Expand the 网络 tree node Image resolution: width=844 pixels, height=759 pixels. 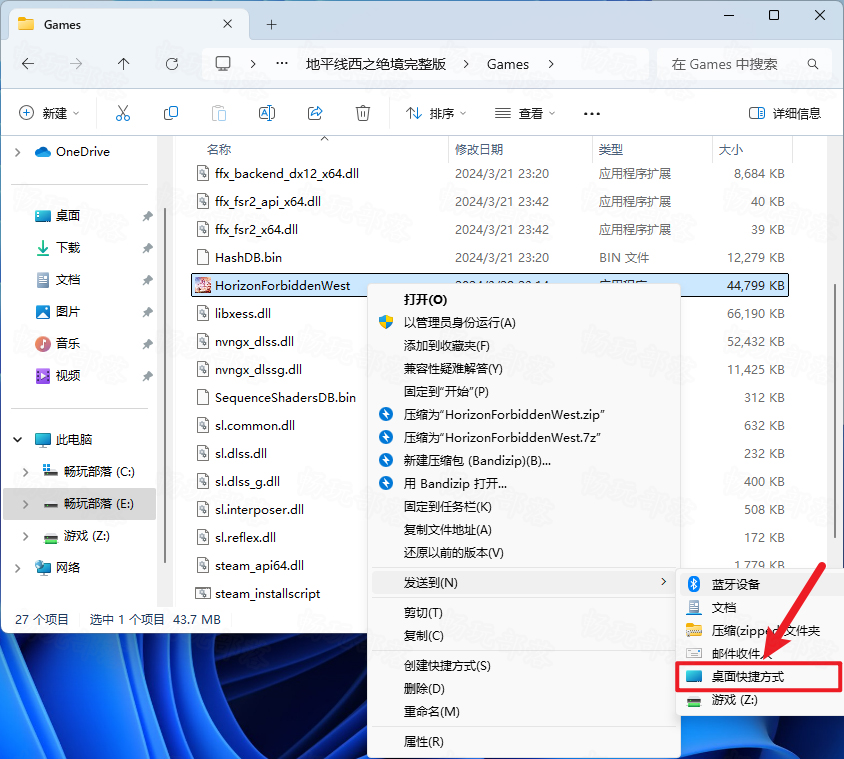[18, 568]
